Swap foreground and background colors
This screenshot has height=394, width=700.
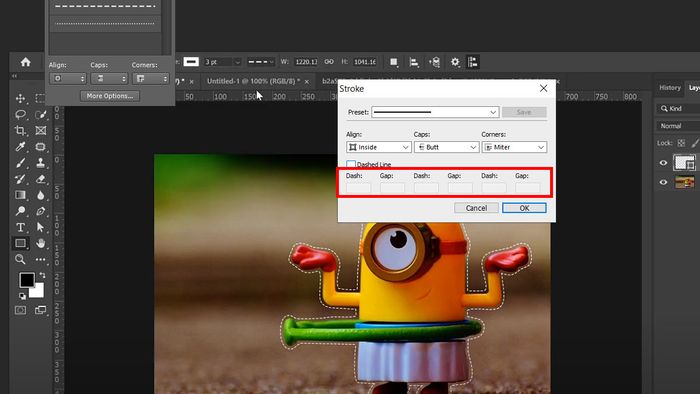point(42,275)
